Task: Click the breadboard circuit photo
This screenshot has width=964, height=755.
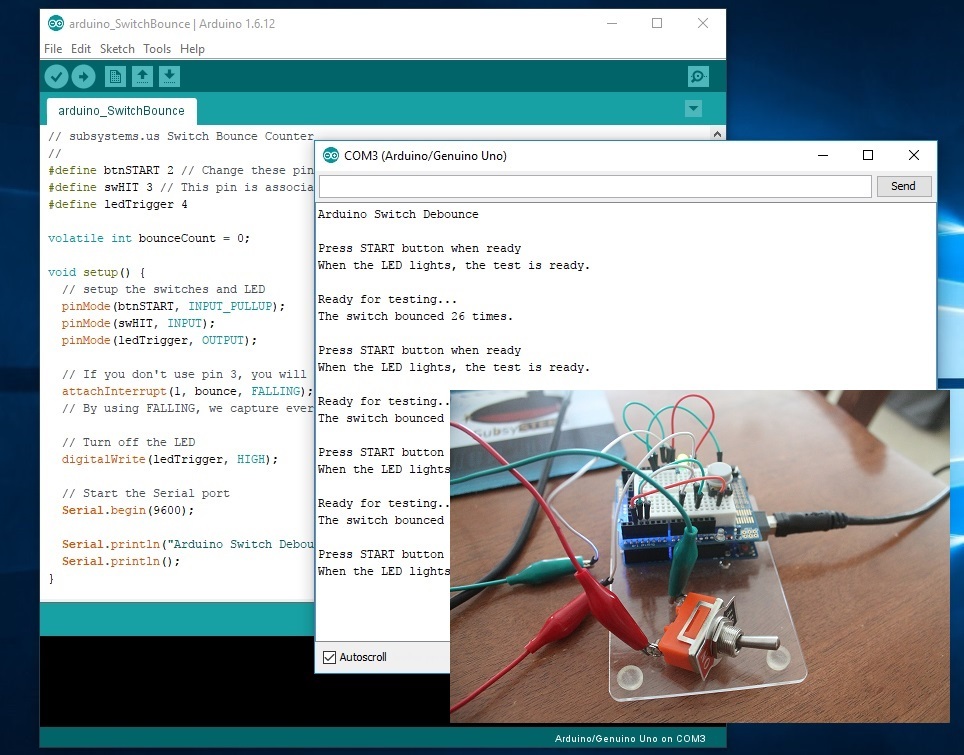Action: point(700,556)
